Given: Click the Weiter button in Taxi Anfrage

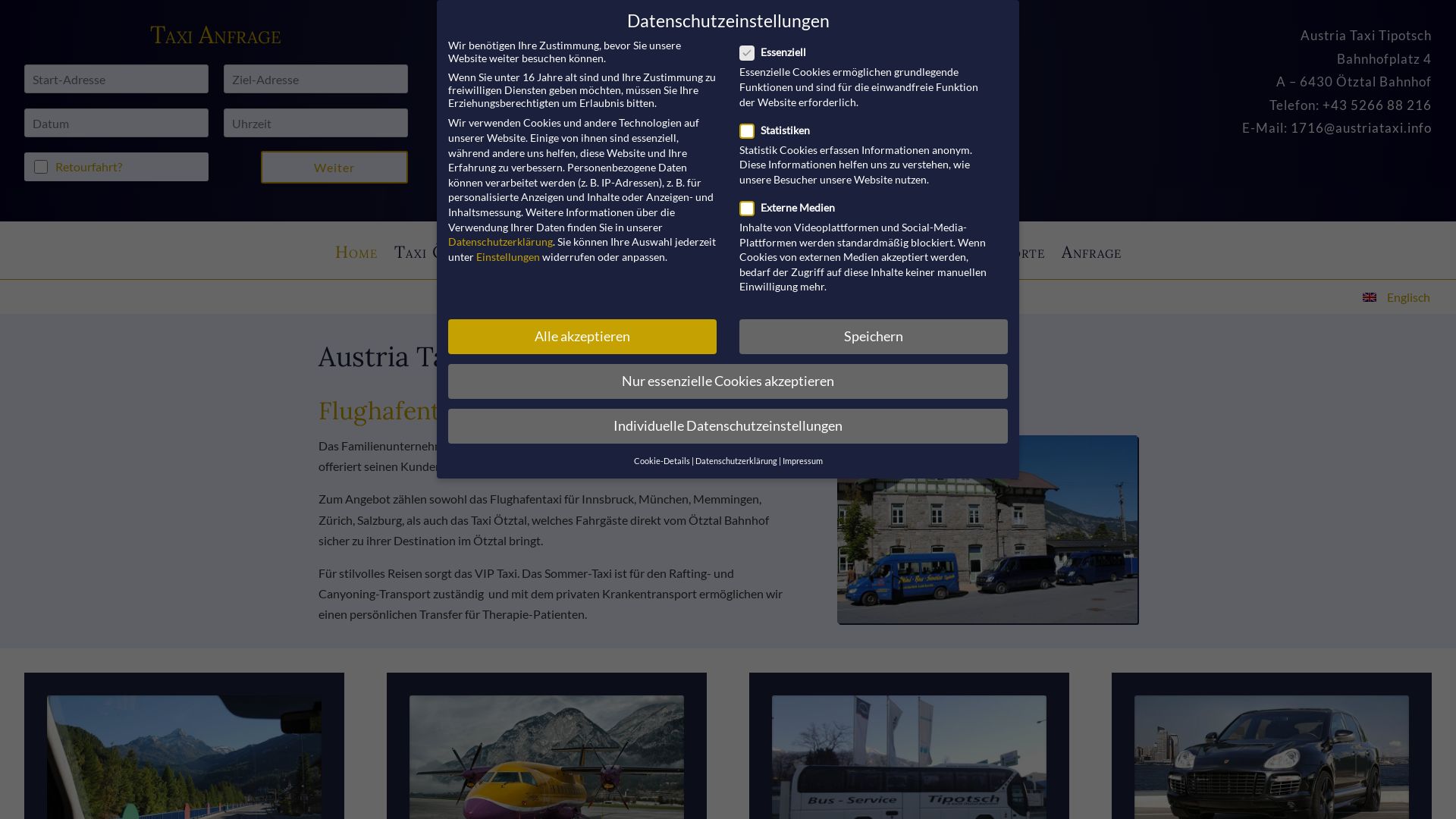Looking at the screenshot, I should coord(334,168).
